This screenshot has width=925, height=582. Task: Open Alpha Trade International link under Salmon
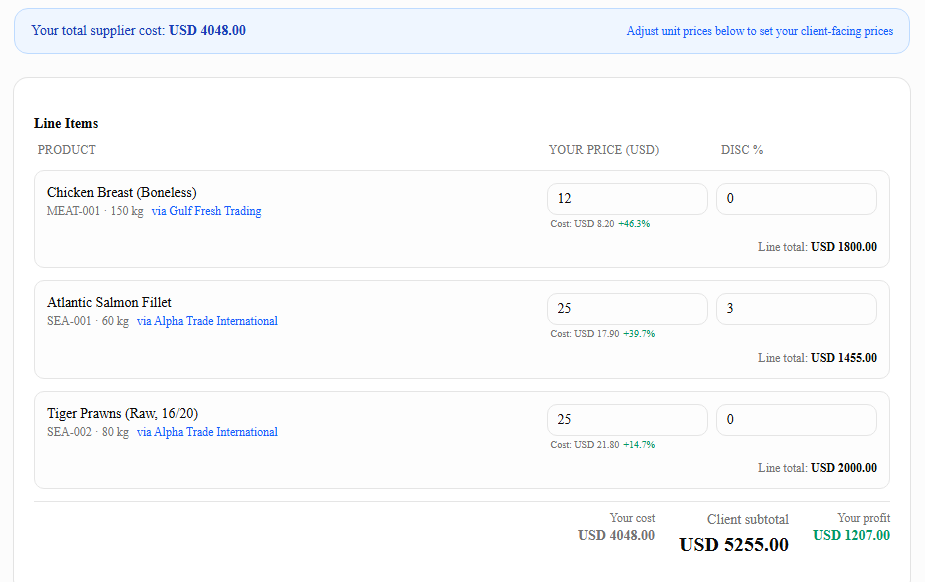tap(207, 321)
